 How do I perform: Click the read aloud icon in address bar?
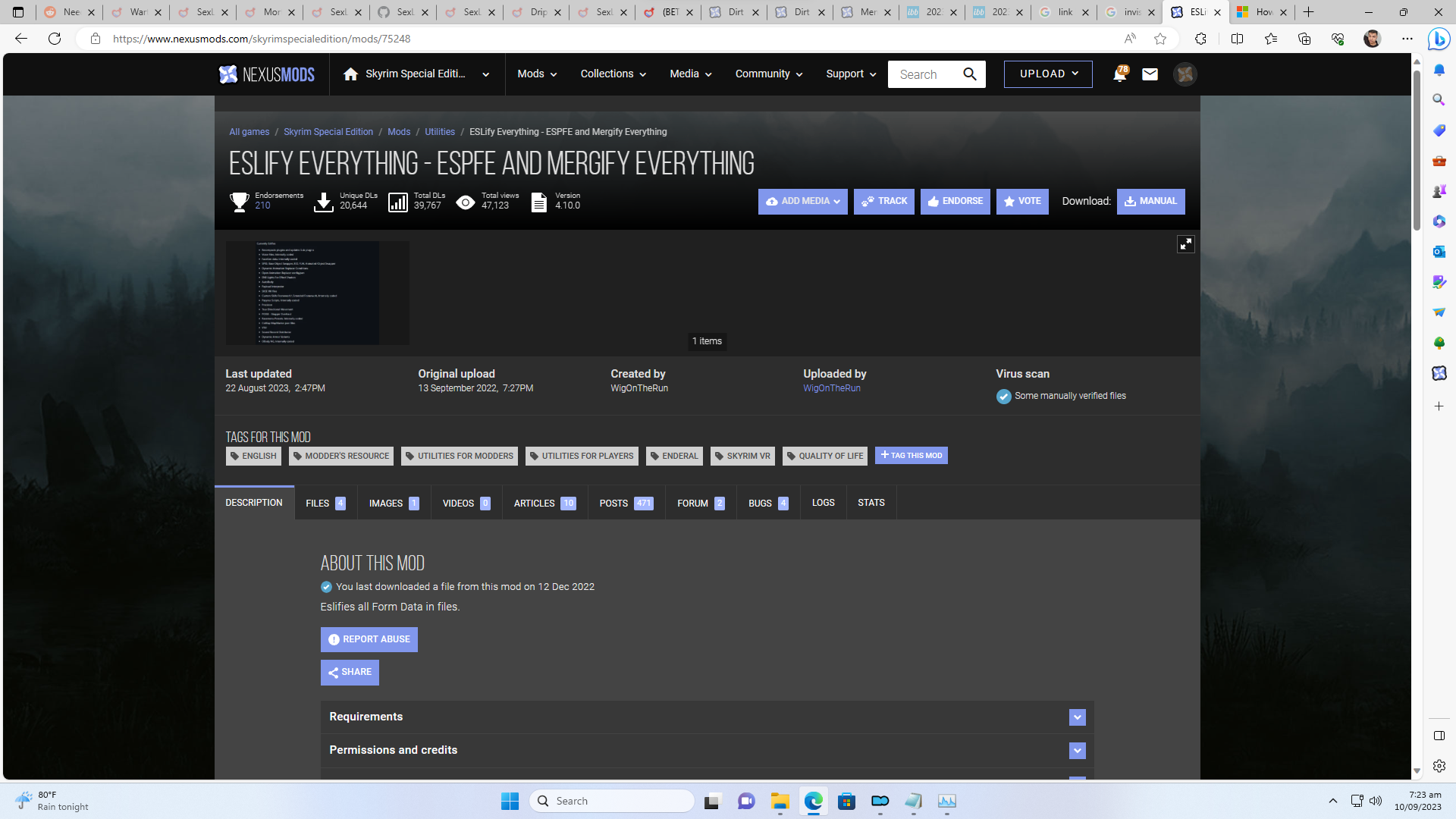tap(1130, 39)
